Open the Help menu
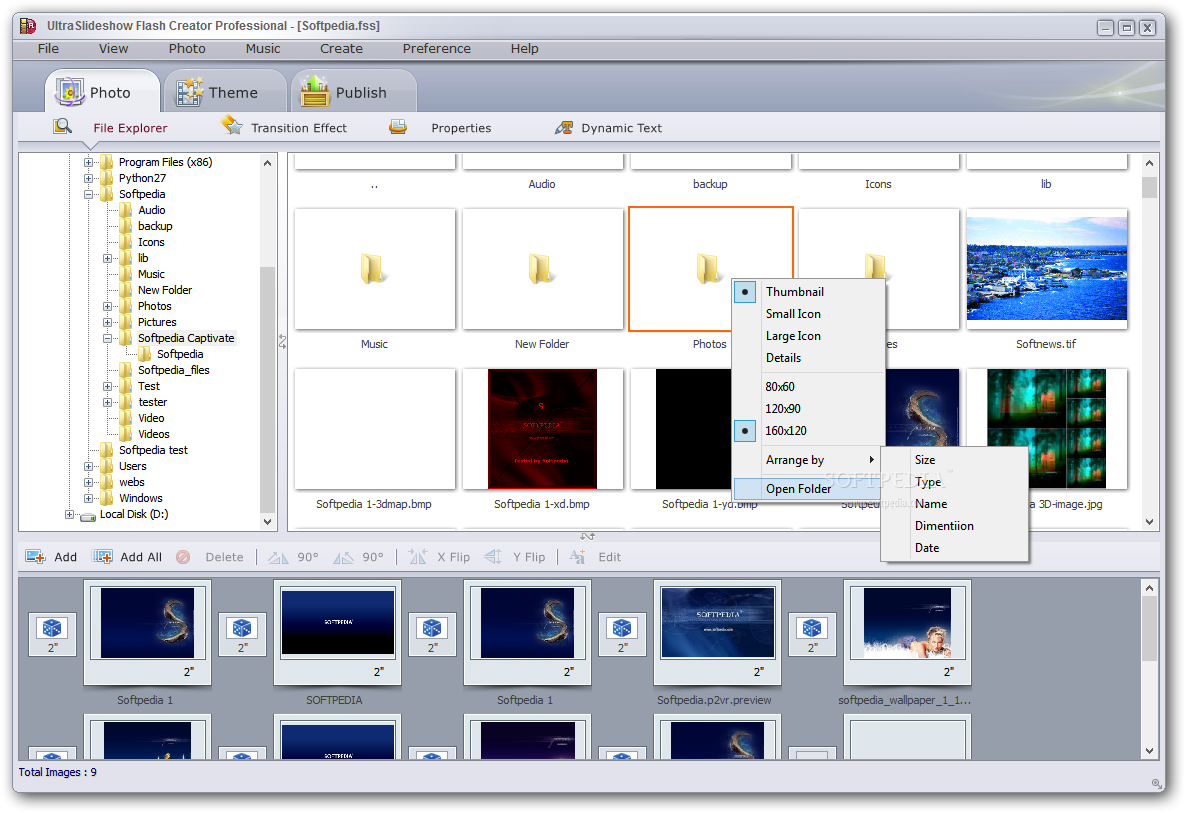Screen dimensions: 1186x813 tap(524, 48)
